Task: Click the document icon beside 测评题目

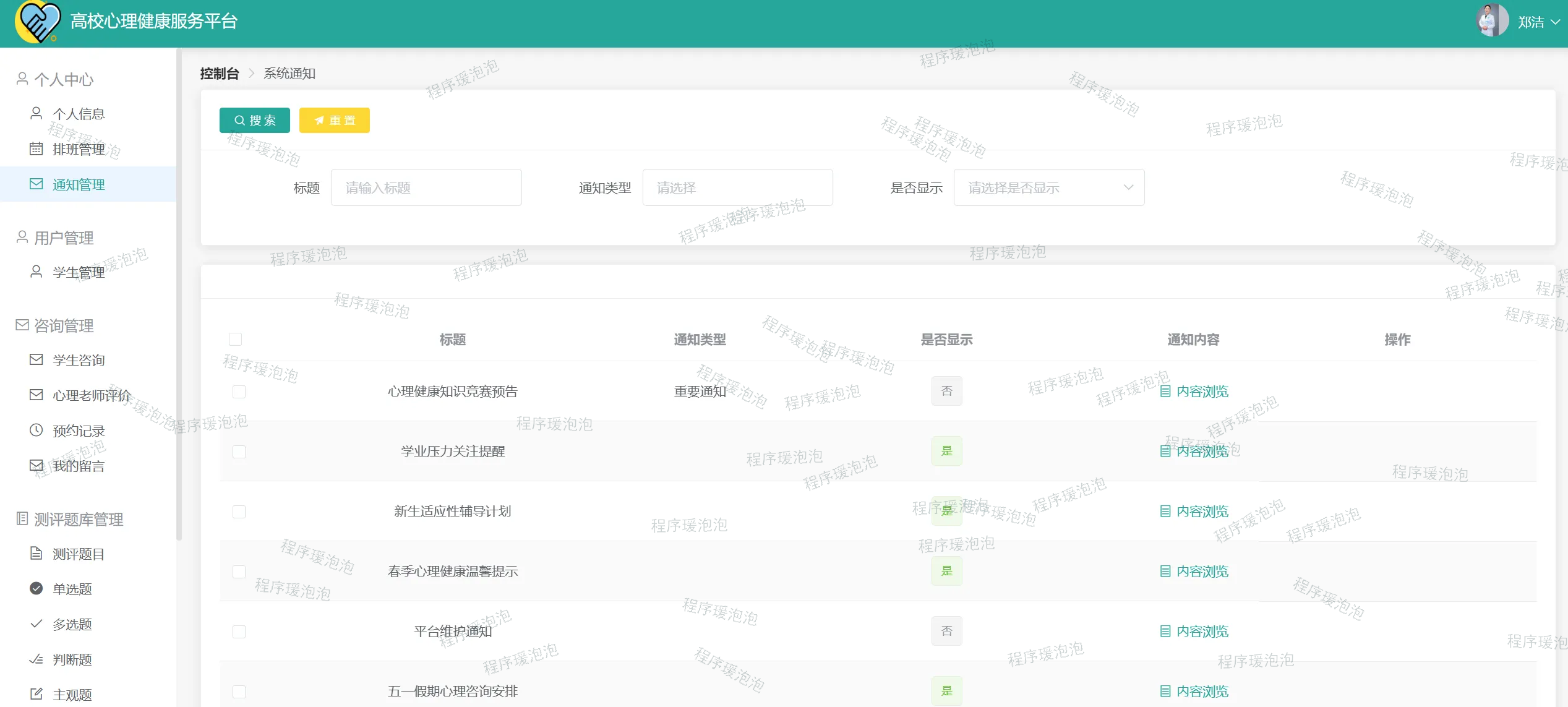Action: pos(36,553)
